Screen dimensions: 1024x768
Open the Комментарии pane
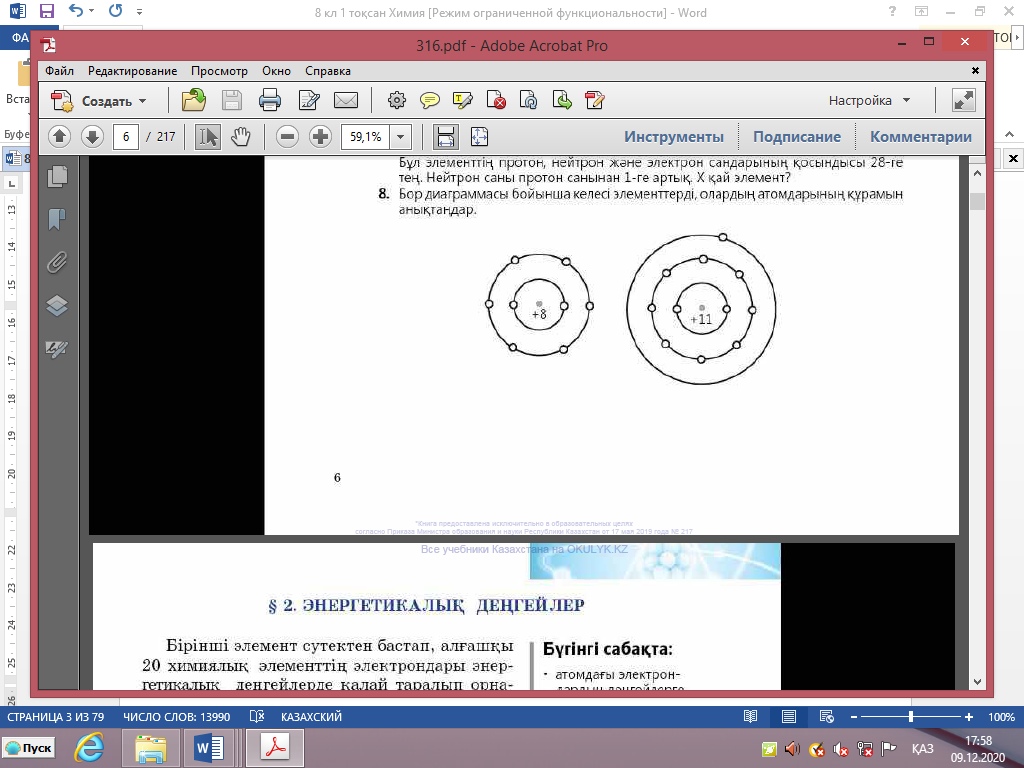coord(920,137)
